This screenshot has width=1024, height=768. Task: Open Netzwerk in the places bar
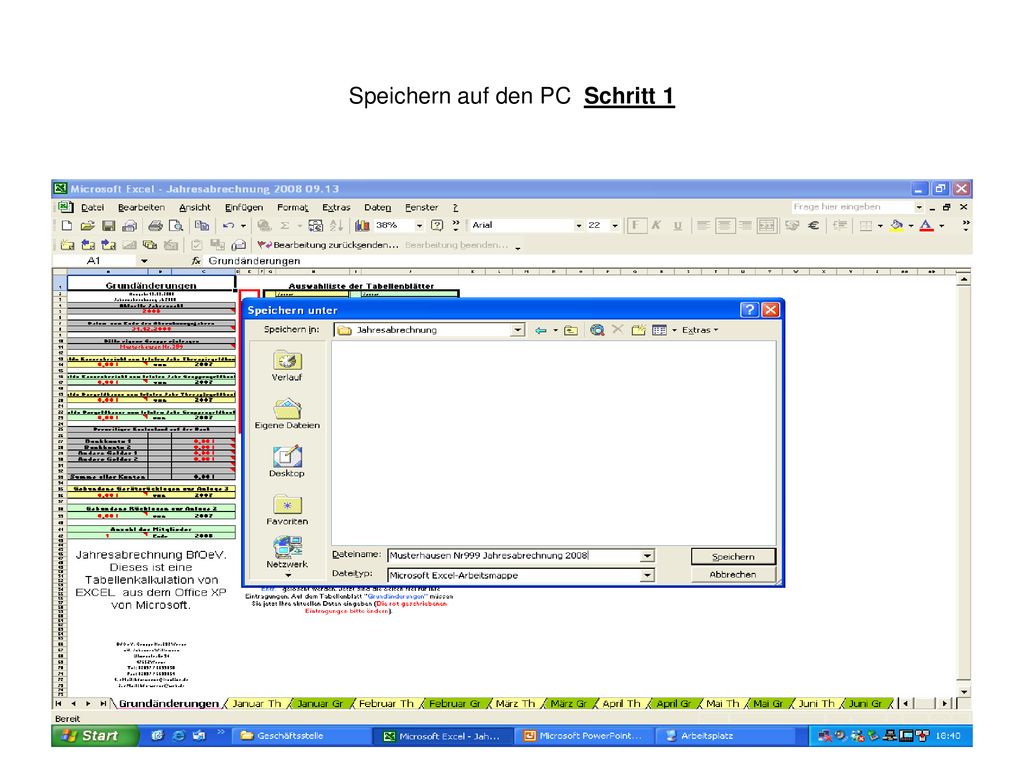(x=287, y=552)
